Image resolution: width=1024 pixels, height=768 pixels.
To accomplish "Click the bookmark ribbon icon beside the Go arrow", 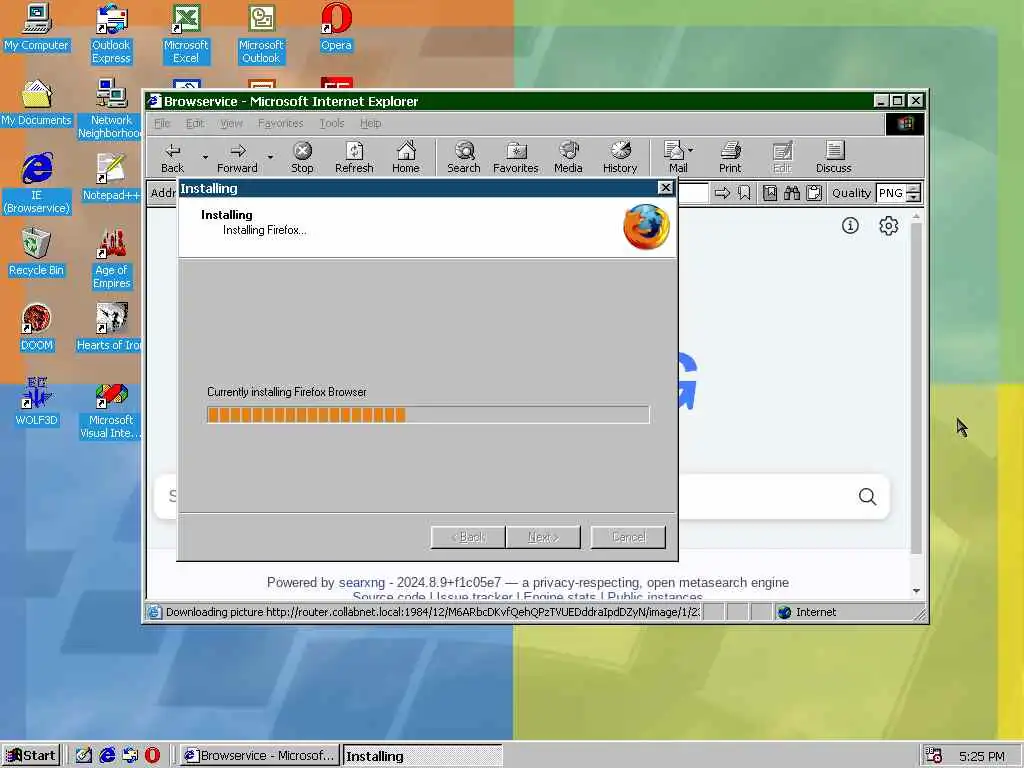I will pyautogui.click(x=744, y=193).
